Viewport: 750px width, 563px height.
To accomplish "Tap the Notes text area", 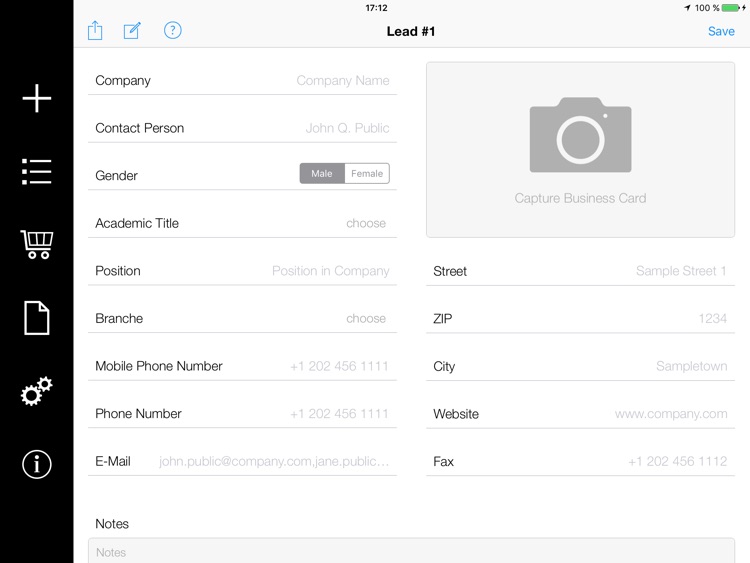I will pyautogui.click(x=411, y=551).
